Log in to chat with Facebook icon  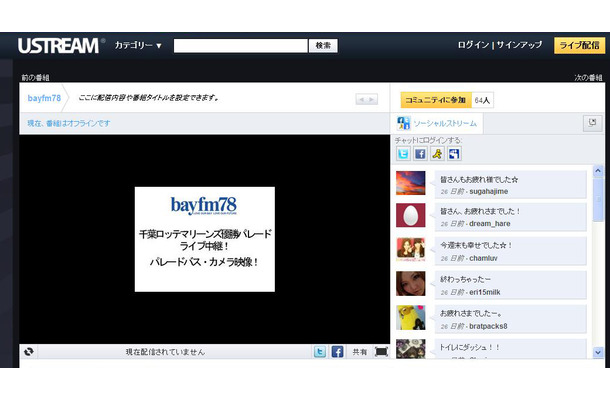[420, 154]
